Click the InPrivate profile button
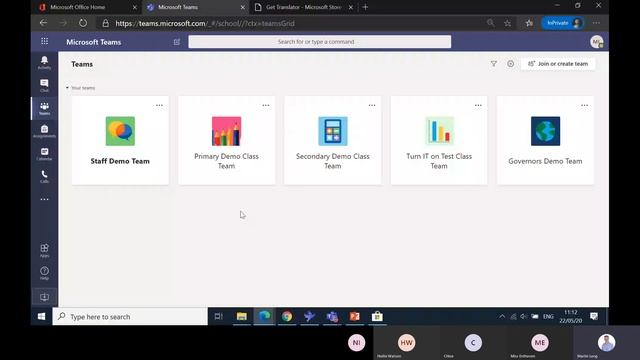Screen dimensions: 640x360 [563, 23]
